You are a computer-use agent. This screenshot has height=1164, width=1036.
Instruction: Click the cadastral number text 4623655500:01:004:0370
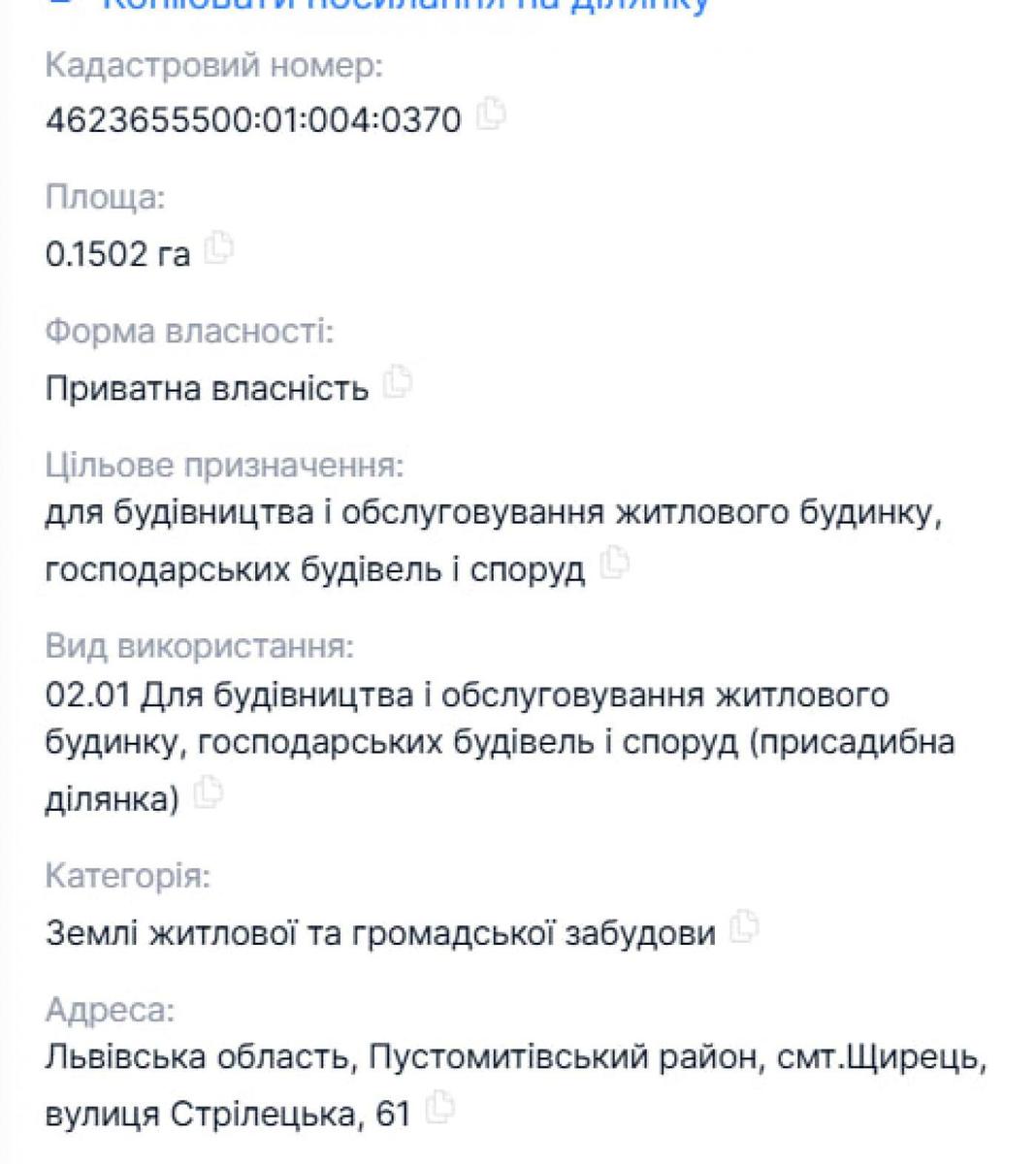point(253,119)
